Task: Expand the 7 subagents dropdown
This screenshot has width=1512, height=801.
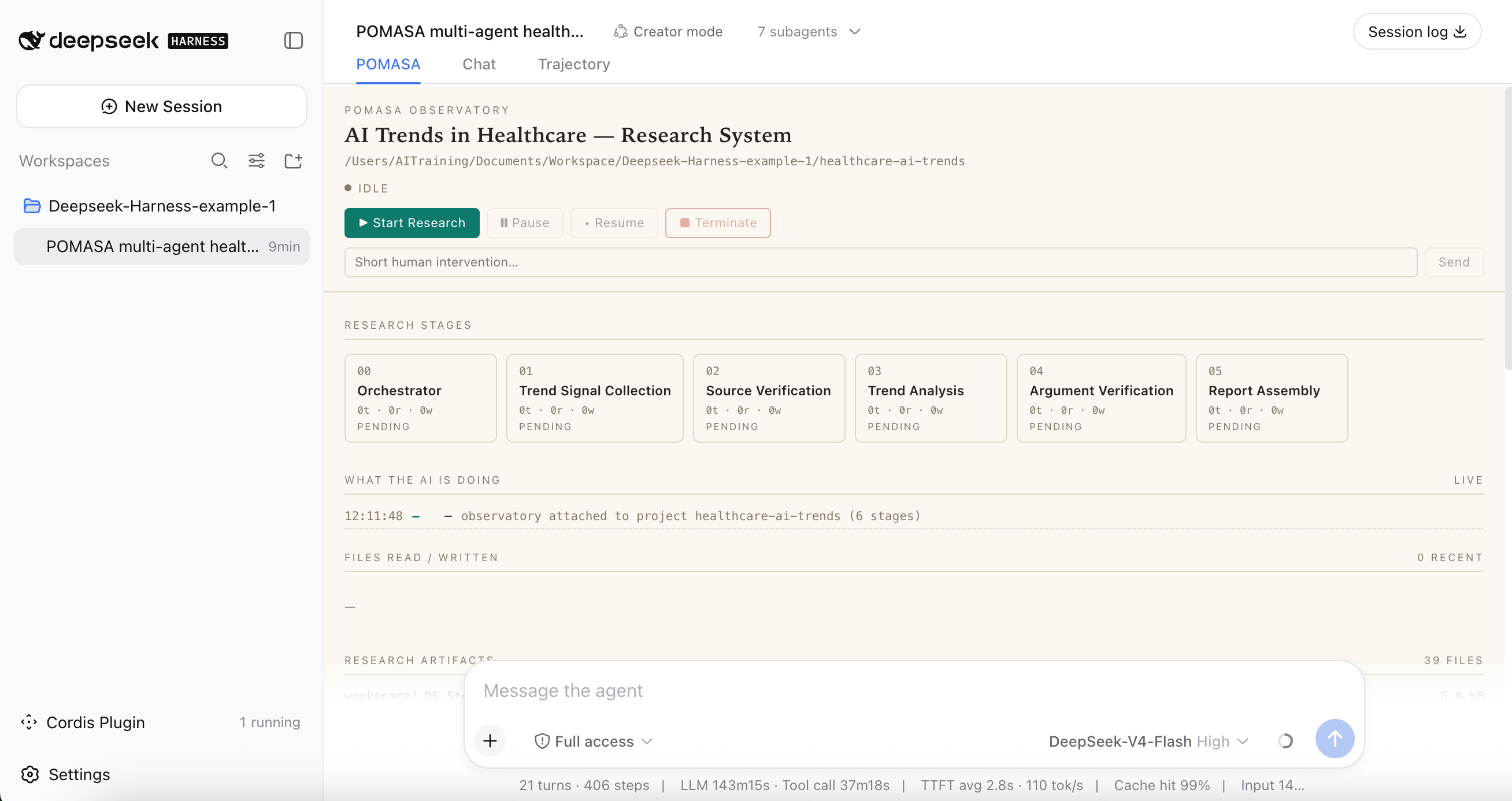Action: click(808, 32)
